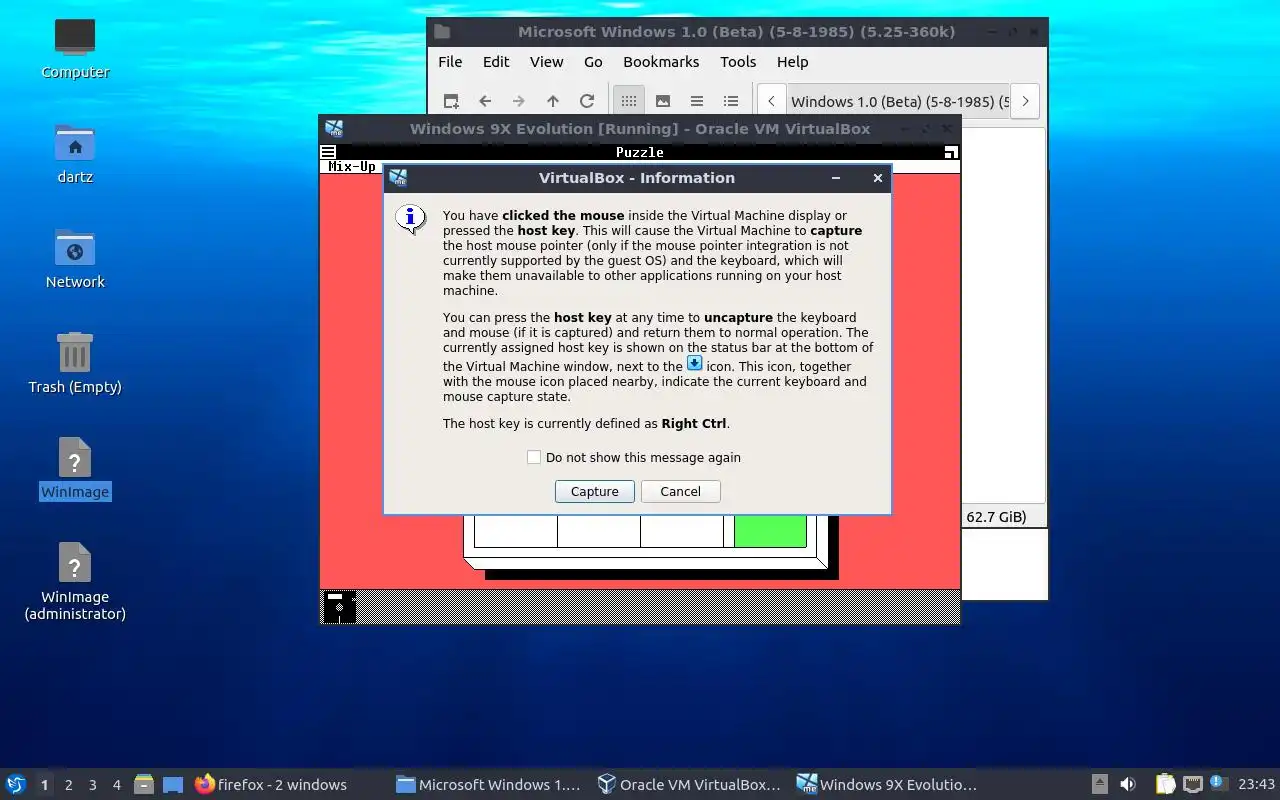Switch to 'Windows 9X Evolutio...' taskbar entry
The width and height of the screenshot is (1280, 800).
tap(889, 785)
